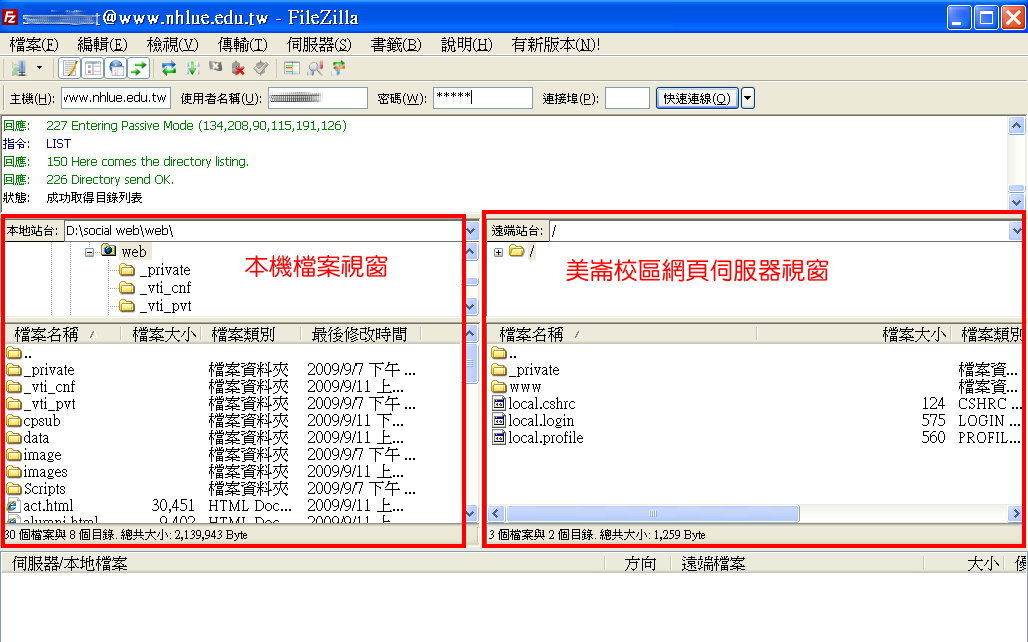Click the disconnect from server icon
This screenshot has width=1028, height=642.
tap(238, 68)
